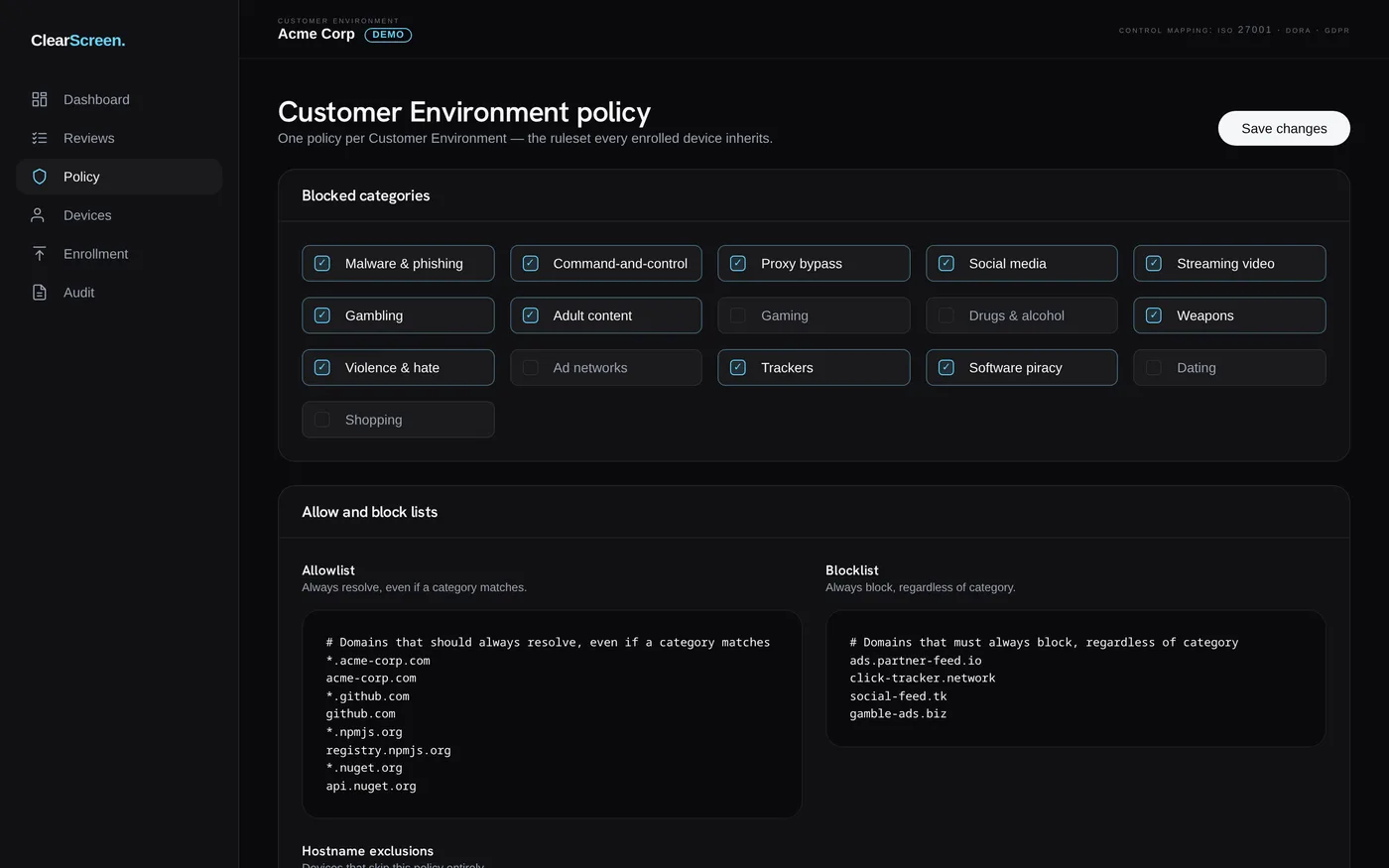Click social-feed.tk blocklist entry
The width and height of the screenshot is (1389, 868).
pos(898,696)
